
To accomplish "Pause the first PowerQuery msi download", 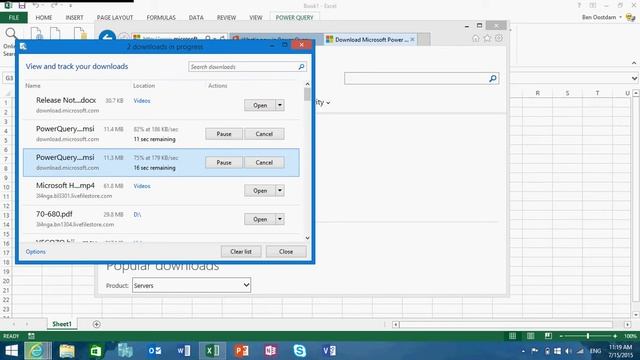I will tap(224, 134).
